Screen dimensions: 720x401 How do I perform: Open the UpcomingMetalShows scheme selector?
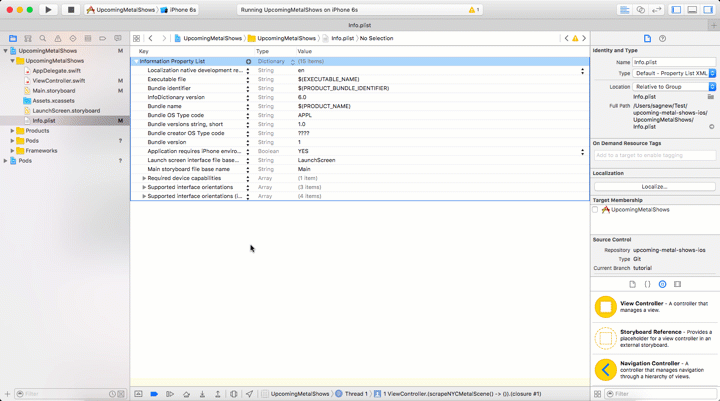tap(121, 10)
